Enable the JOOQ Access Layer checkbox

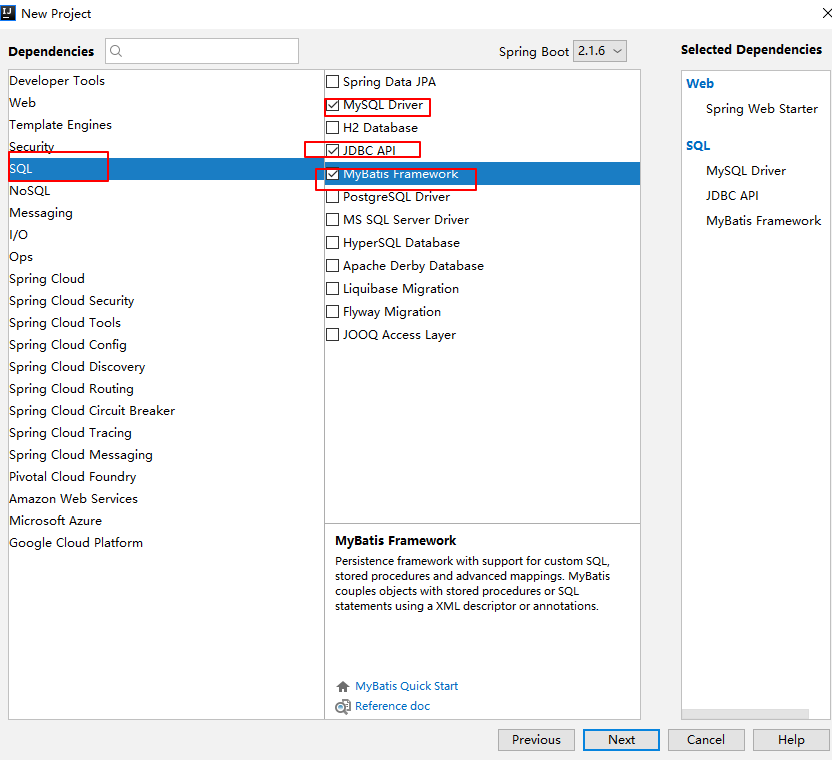point(333,335)
